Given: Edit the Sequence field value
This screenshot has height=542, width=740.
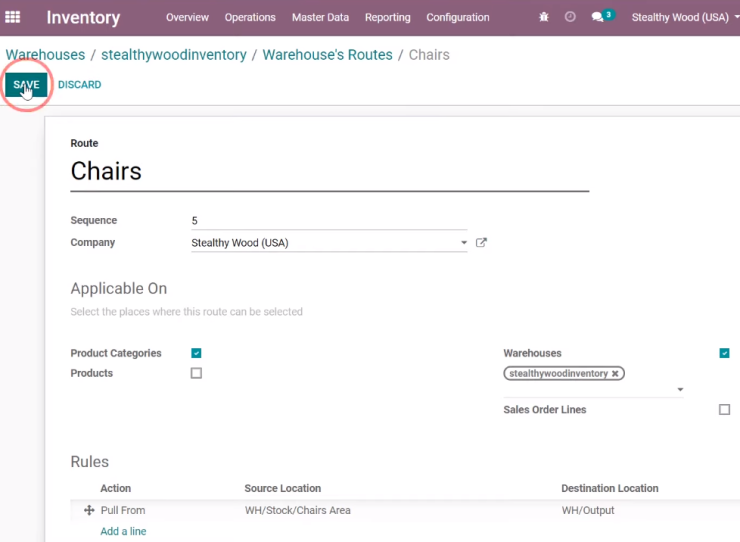Looking at the screenshot, I should pos(329,220).
